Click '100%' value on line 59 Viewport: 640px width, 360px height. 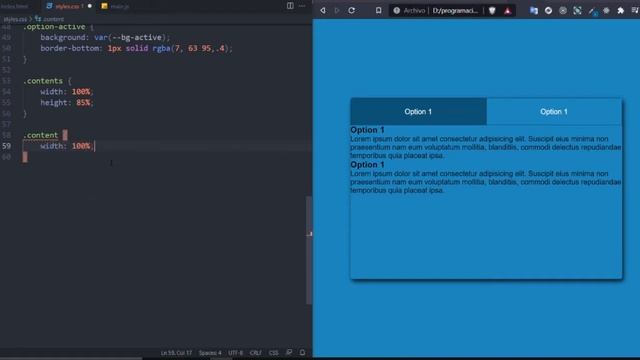pyautogui.click(x=81, y=146)
